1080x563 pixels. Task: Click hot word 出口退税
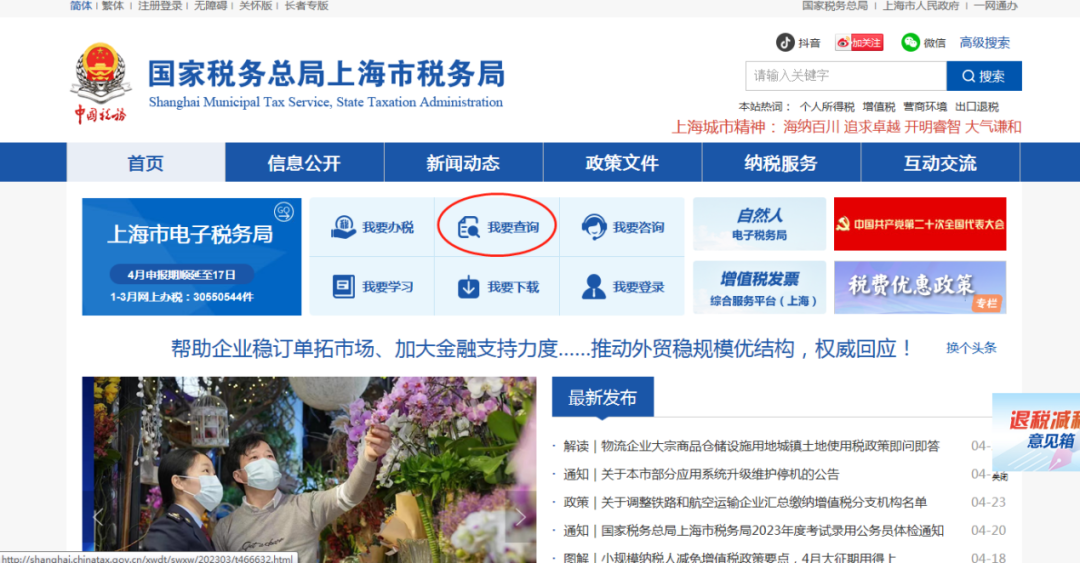tap(977, 107)
